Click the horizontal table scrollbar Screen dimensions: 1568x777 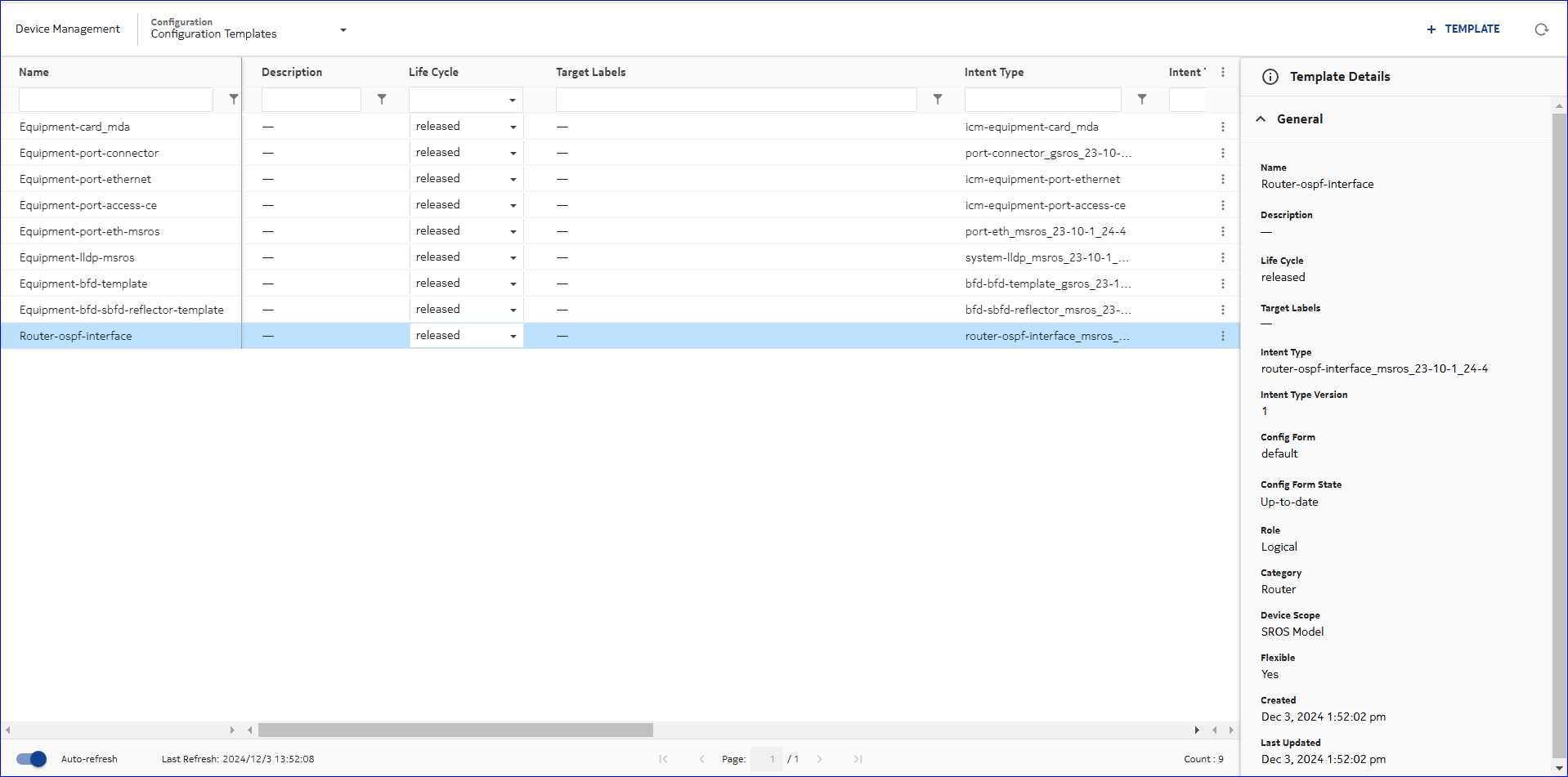pyautogui.click(x=455, y=730)
